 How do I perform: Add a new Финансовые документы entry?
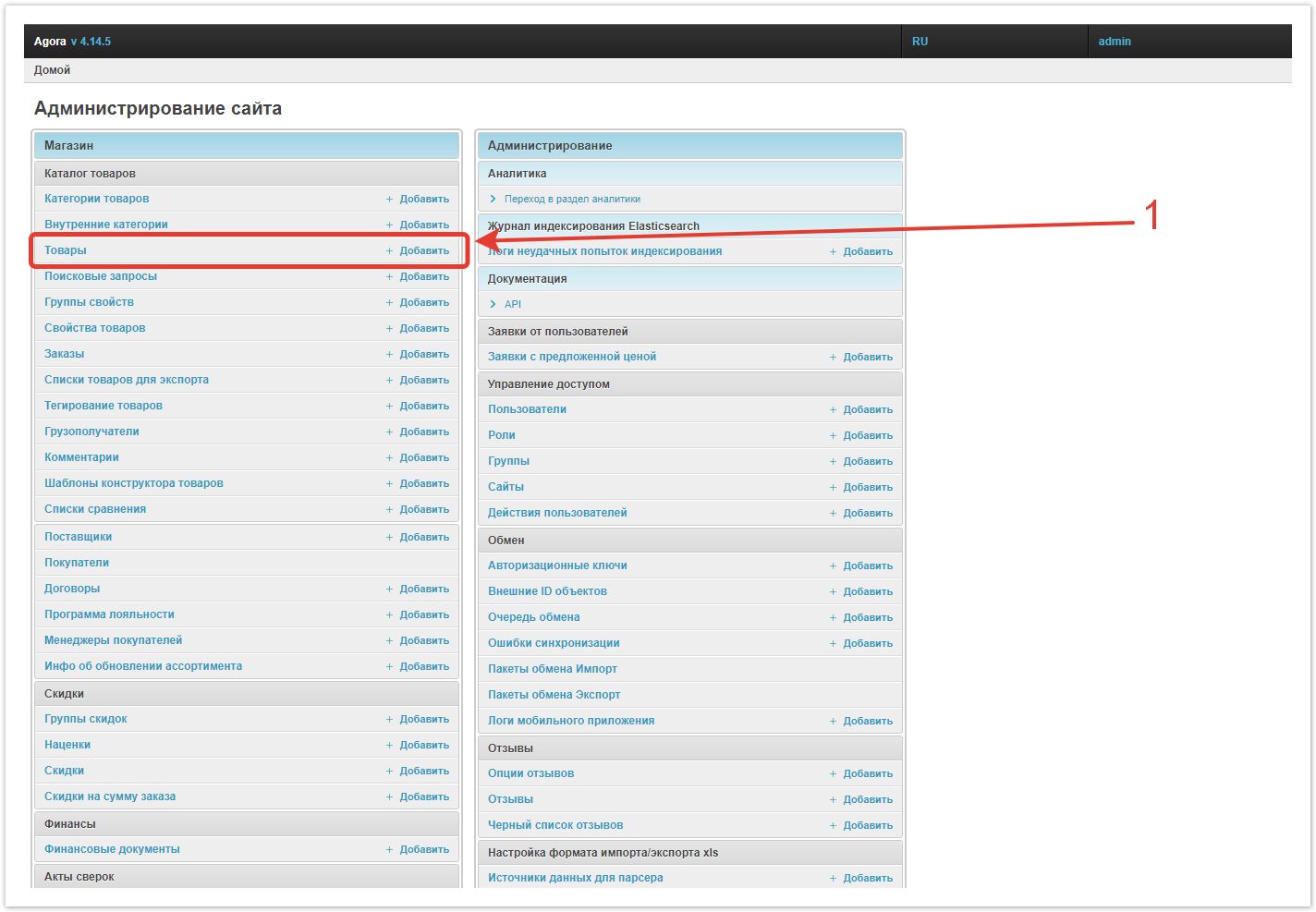423,850
